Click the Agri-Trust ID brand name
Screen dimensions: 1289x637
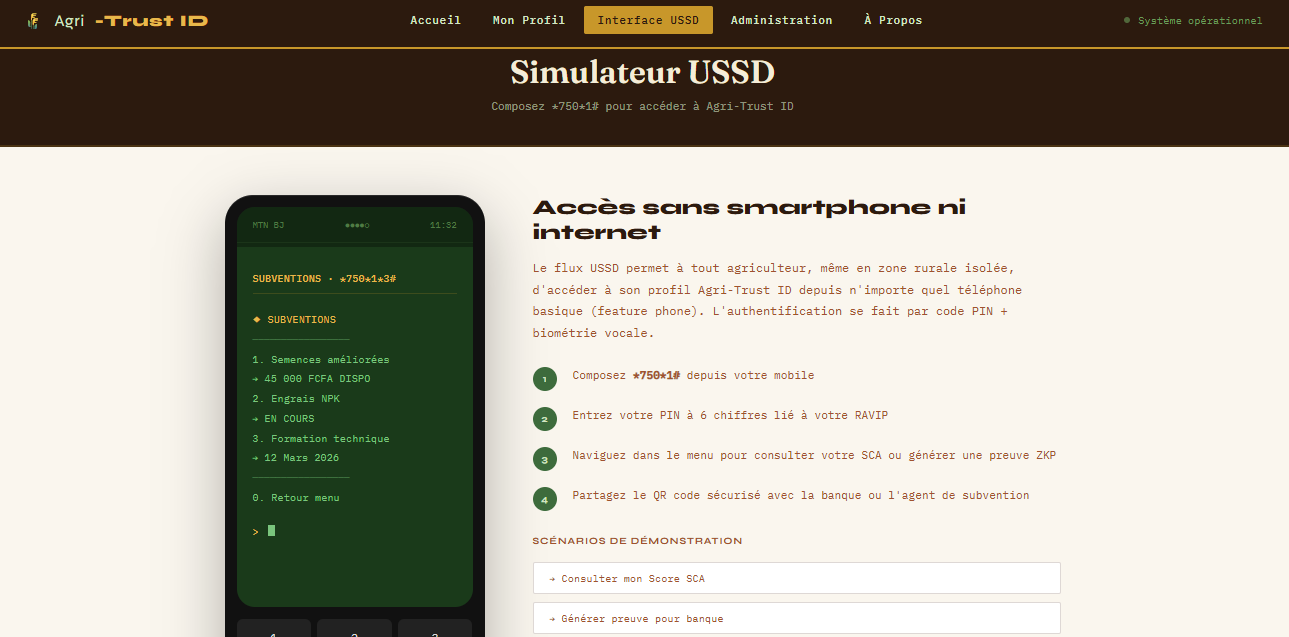pos(131,20)
